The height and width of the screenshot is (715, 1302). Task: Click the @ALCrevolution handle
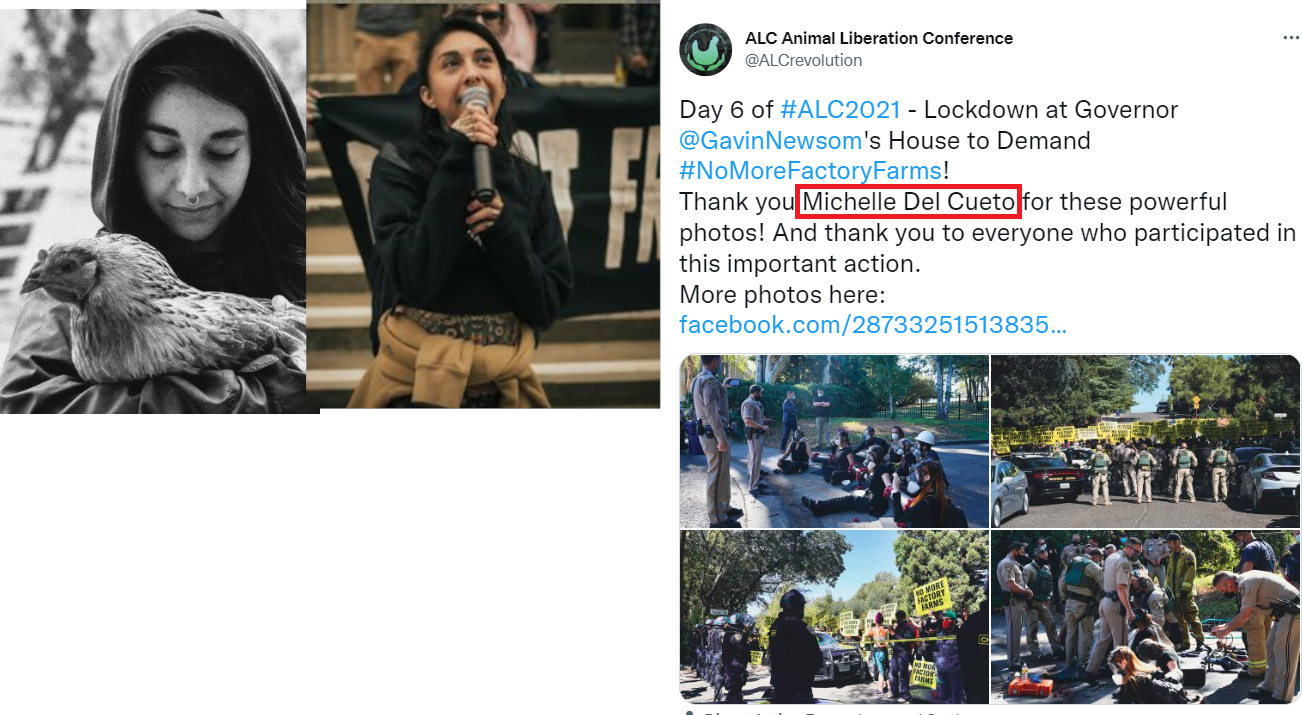pos(804,60)
